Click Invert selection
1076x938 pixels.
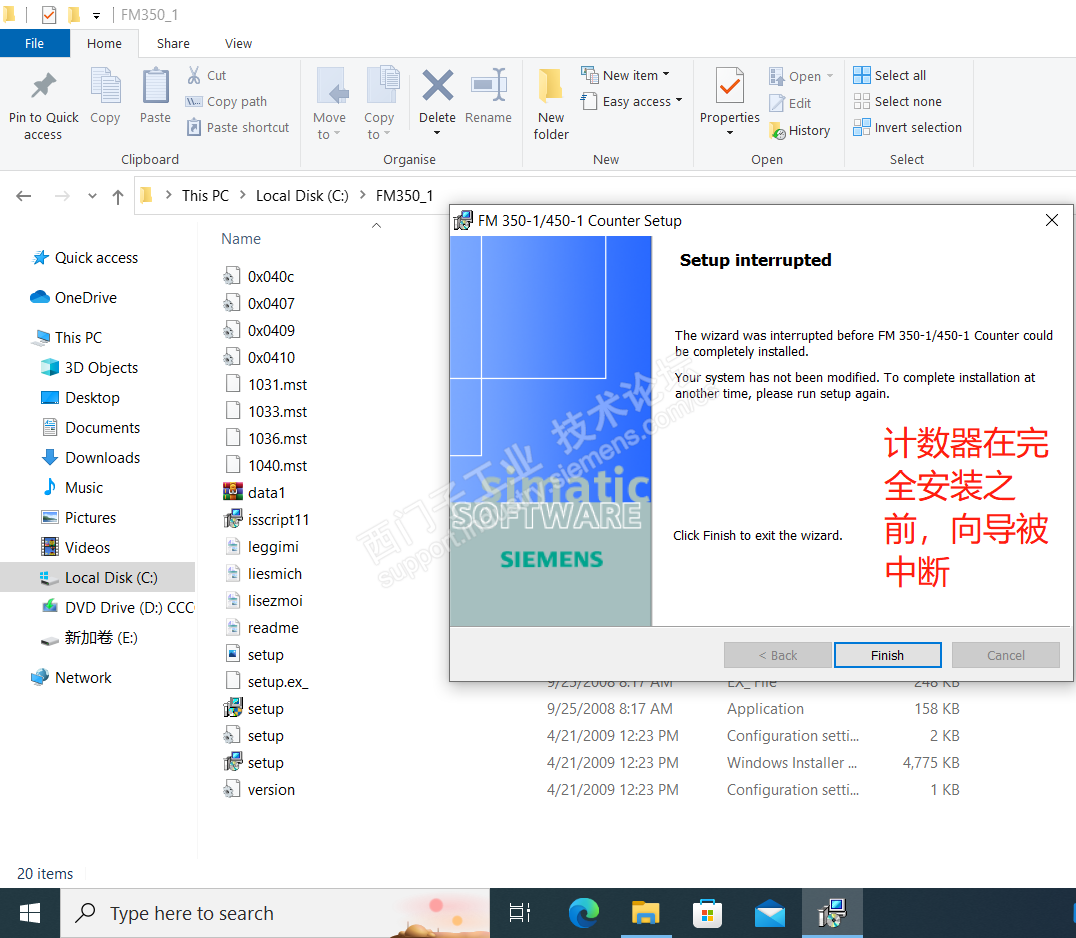pos(907,128)
